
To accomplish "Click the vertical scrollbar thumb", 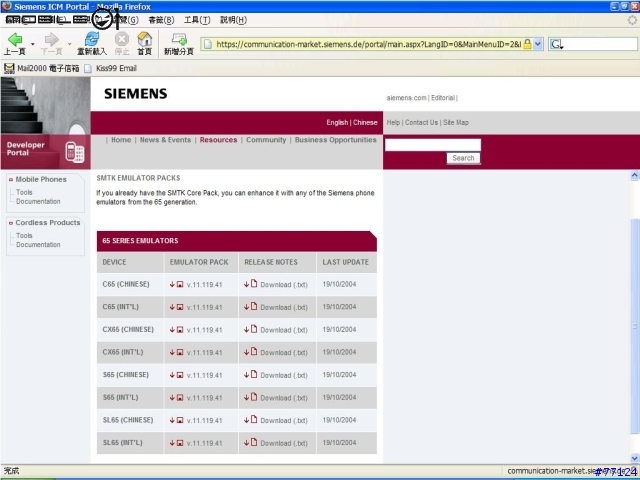I will pos(635,327).
